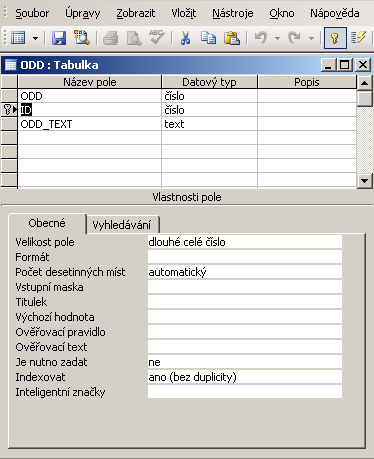374x459 pixels.
Task: Toggle the Primary Key button
Action: (x=335, y=38)
